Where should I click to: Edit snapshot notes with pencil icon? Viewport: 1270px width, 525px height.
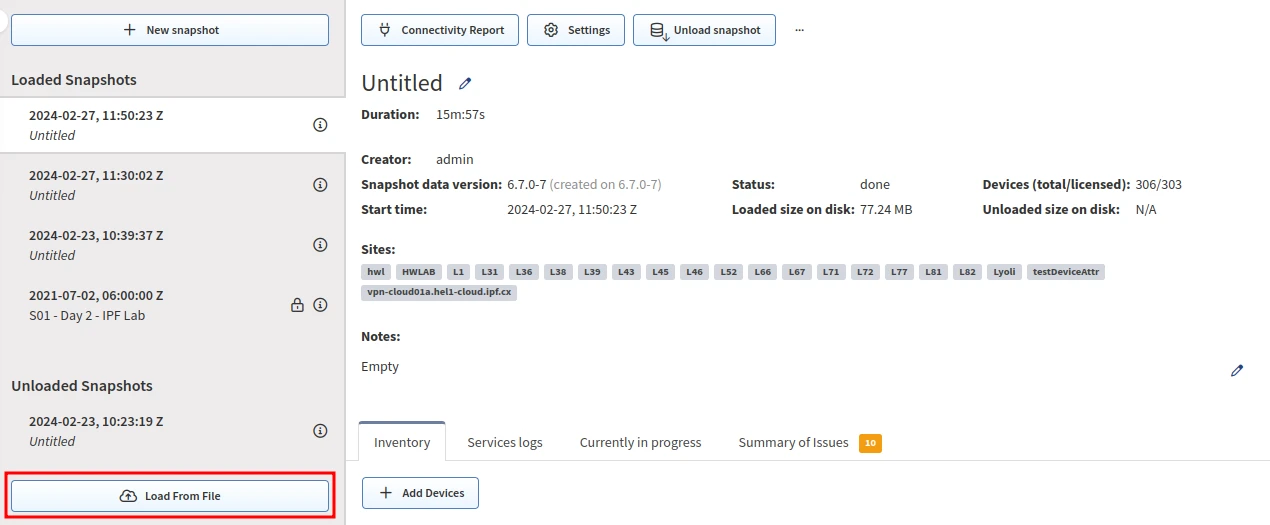(x=1237, y=370)
